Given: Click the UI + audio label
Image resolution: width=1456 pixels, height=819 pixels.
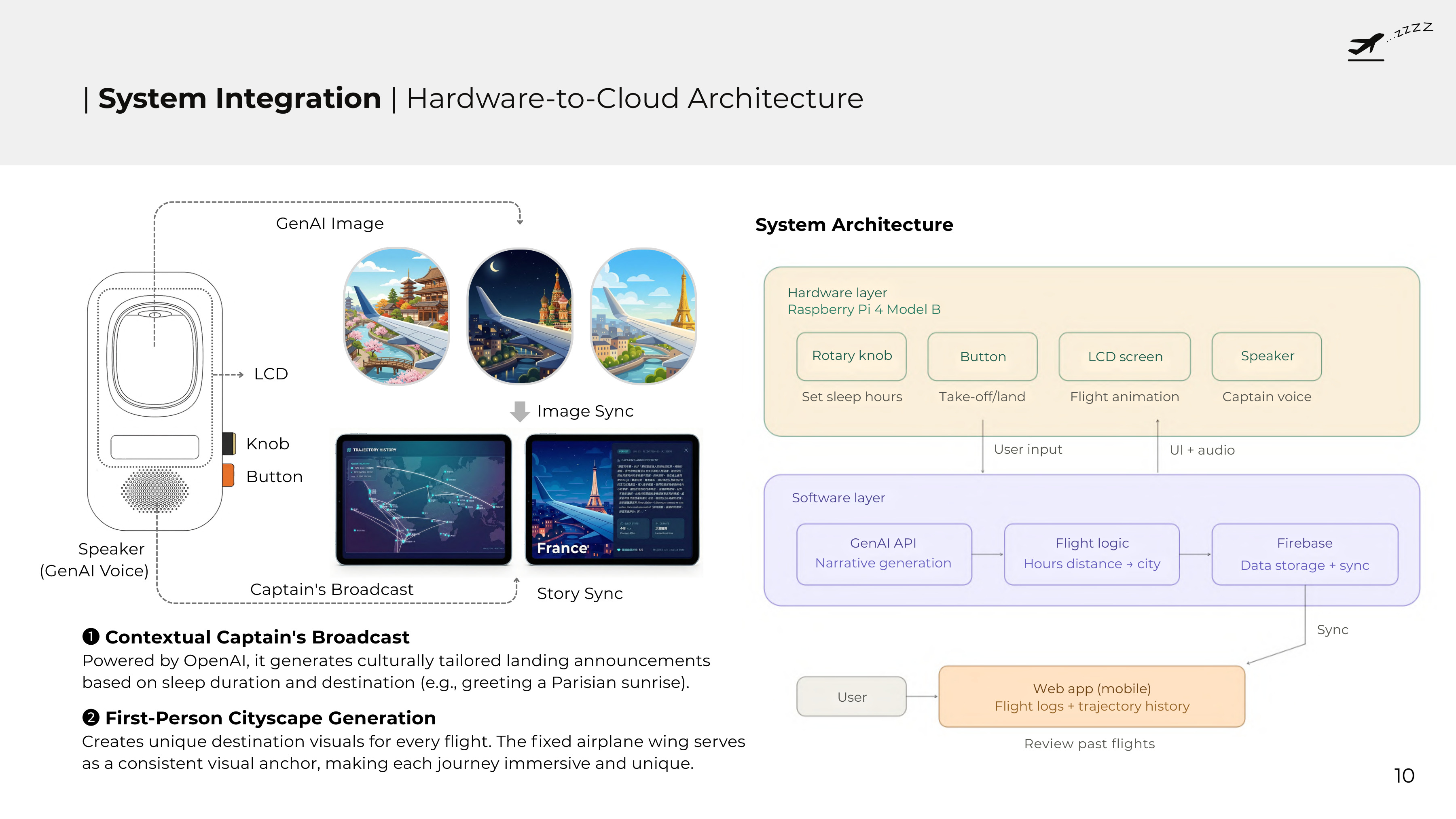Looking at the screenshot, I should pyautogui.click(x=1202, y=450).
